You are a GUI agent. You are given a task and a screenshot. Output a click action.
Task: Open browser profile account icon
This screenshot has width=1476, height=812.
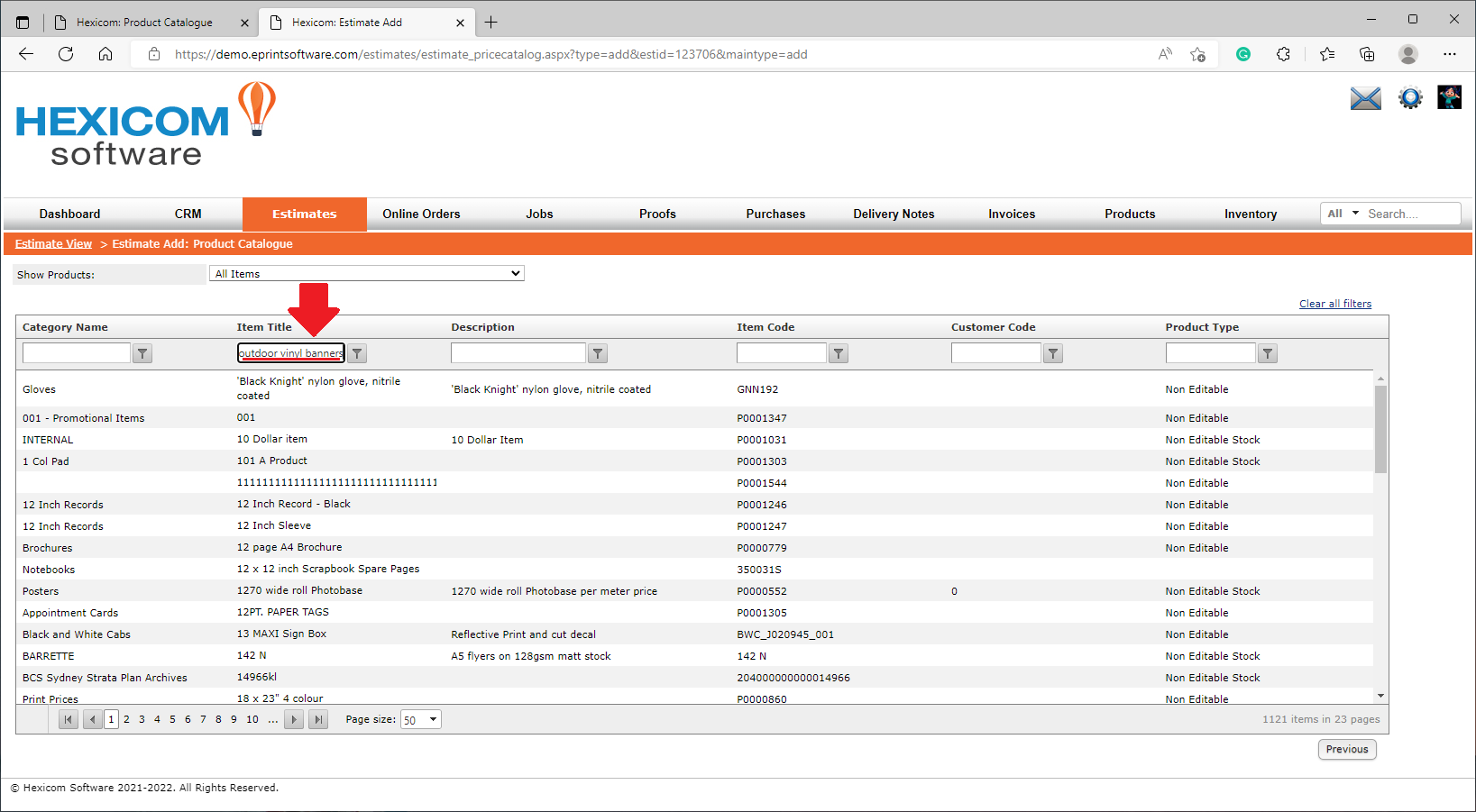[x=1407, y=54]
